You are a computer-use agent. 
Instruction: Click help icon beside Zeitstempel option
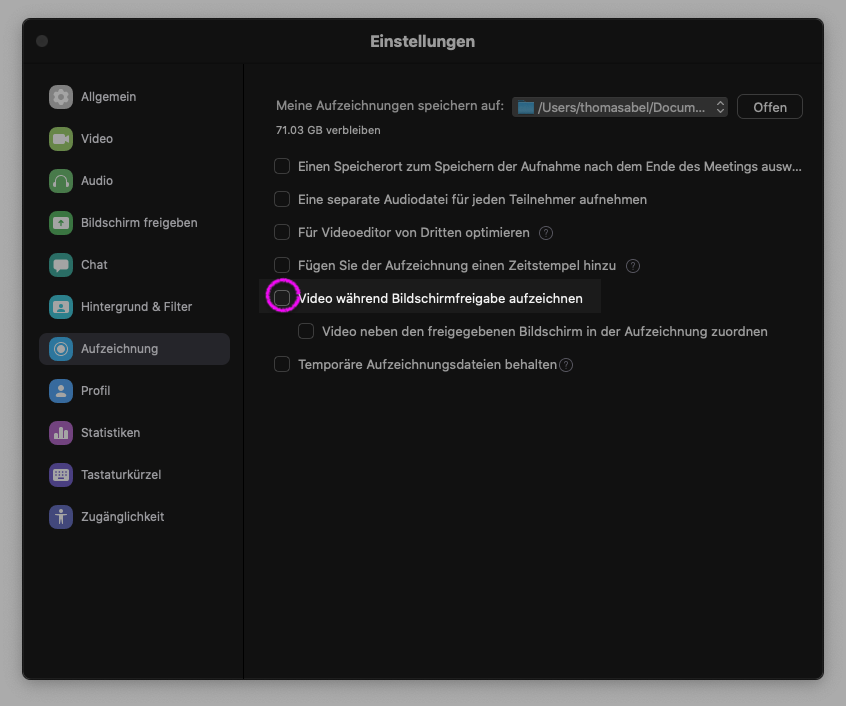coord(632,266)
